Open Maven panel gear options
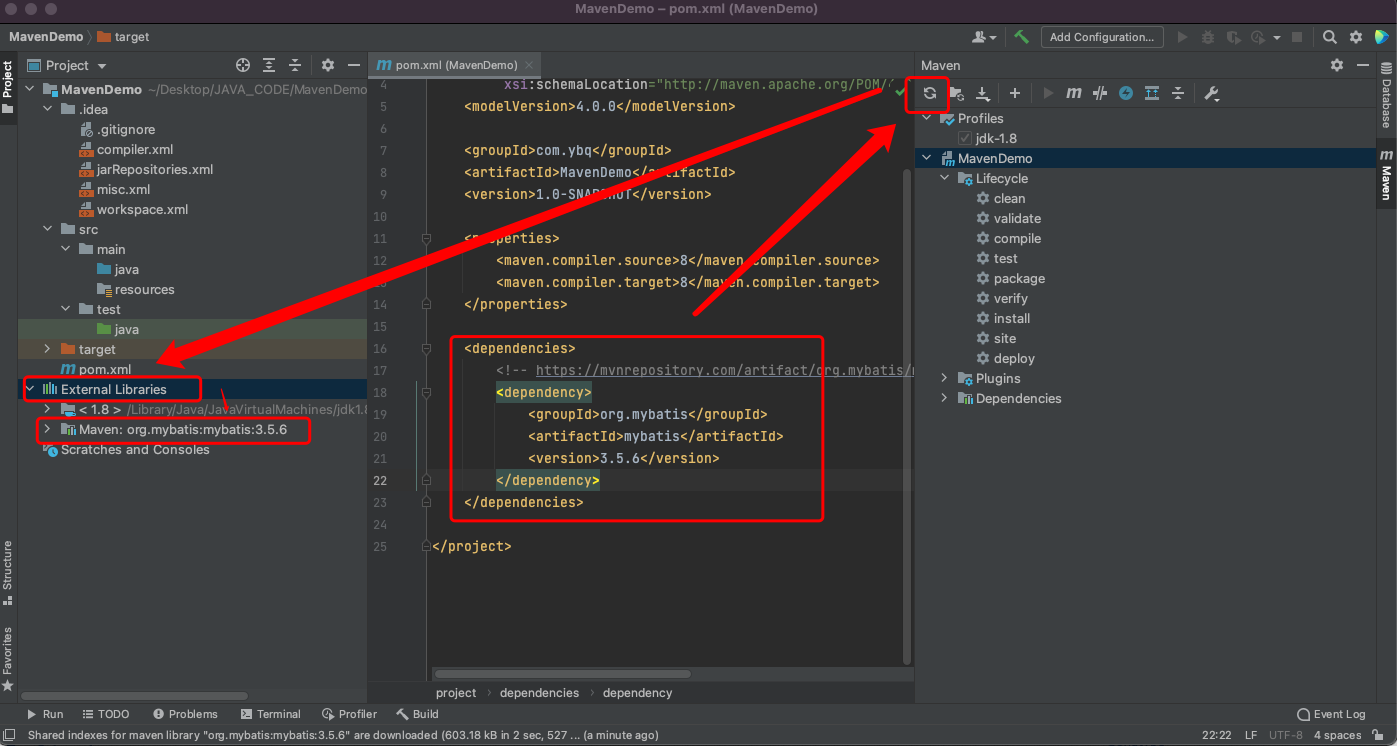The height and width of the screenshot is (746, 1397). pyautogui.click(x=1337, y=65)
